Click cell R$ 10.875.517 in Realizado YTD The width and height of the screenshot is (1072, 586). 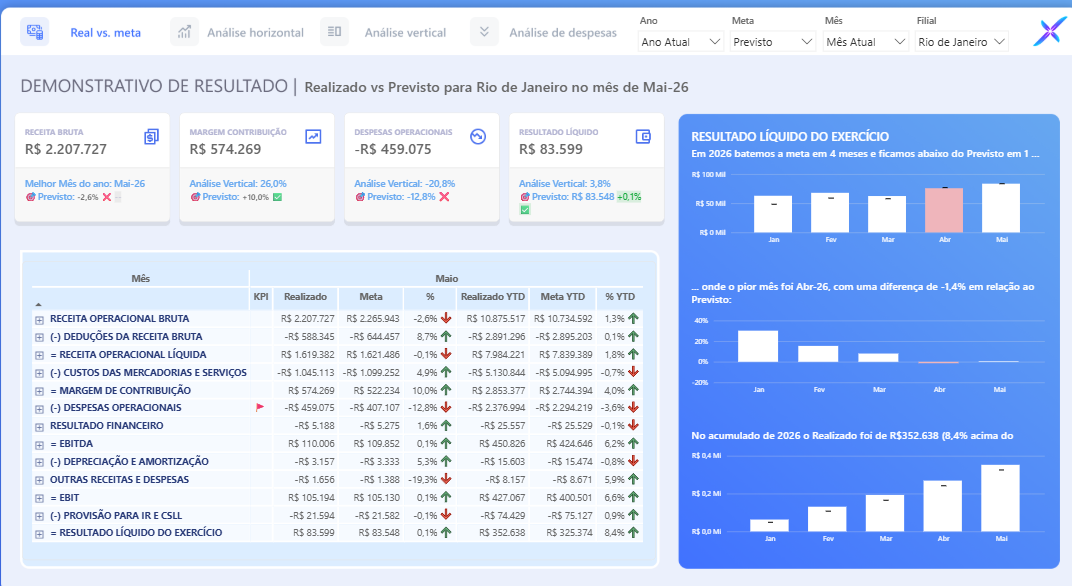pyautogui.click(x=496, y=319)
